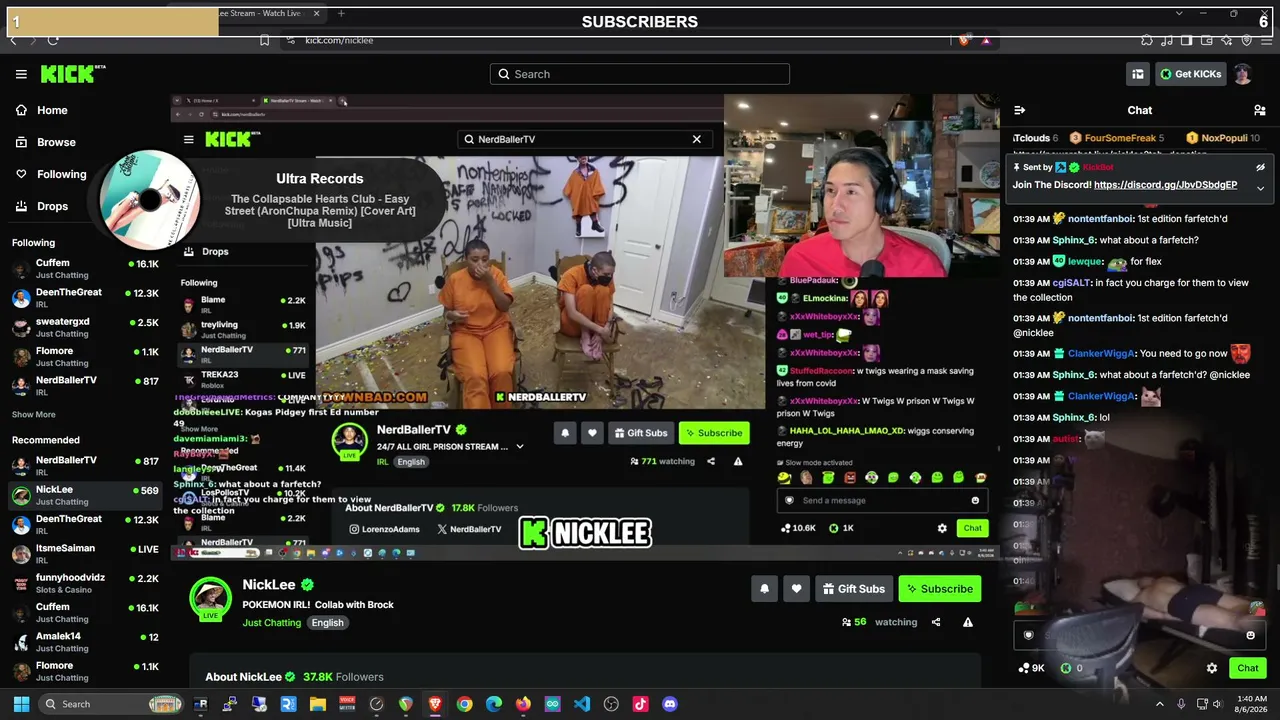The width and height of the screenshot is (1280, 720).
Task: Click the Get KICKs button
Action: [x=1190, y=74]
